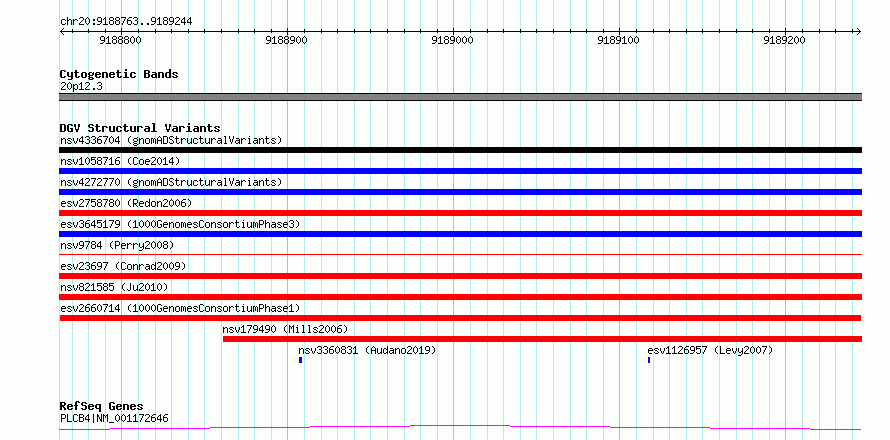Click the ruler's right arrowhead
The image size is (890, 440).
858,31
